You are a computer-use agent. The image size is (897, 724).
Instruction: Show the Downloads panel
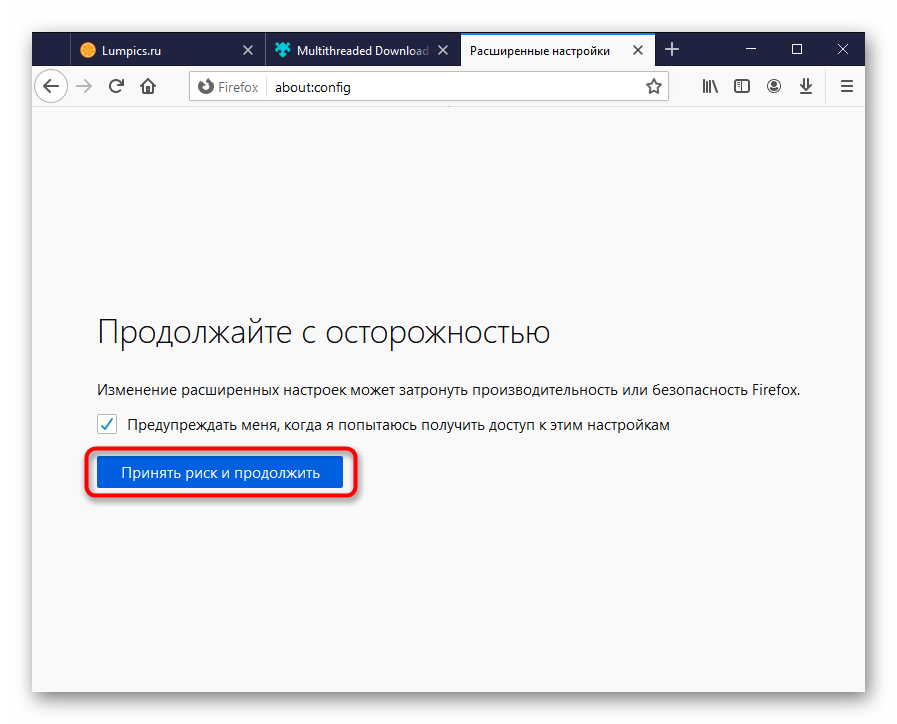806,87
